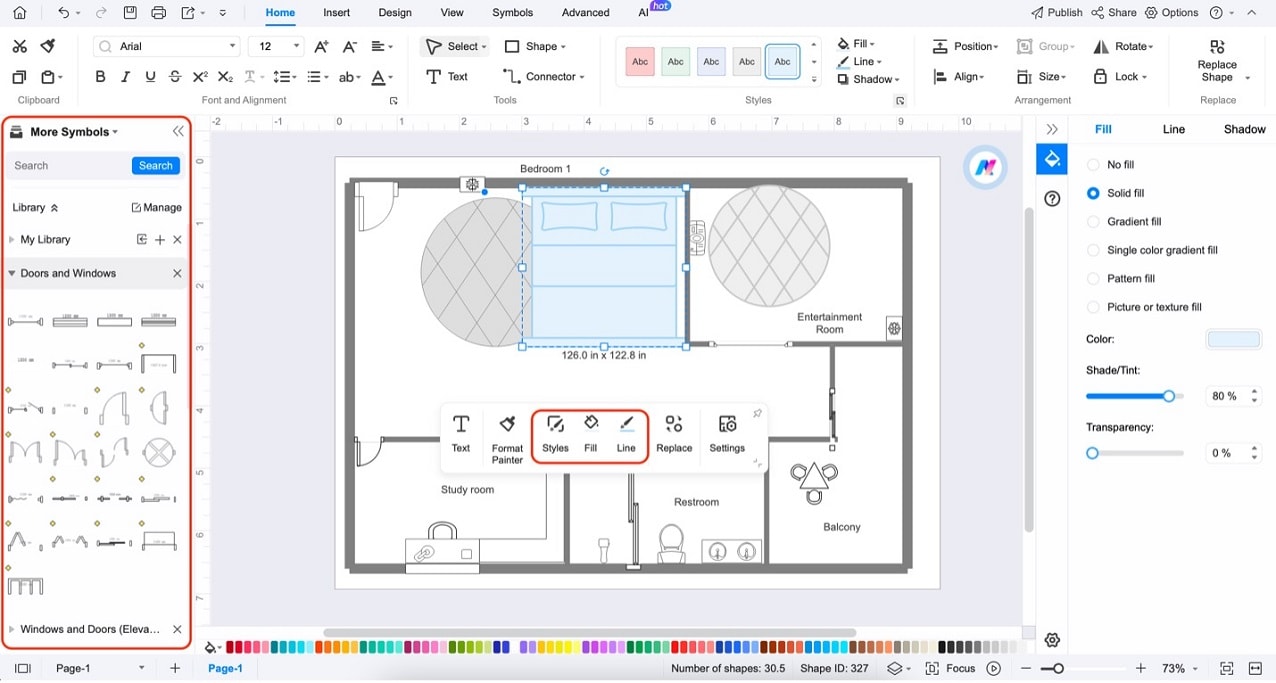This screenshot has width=1276, height=683.
Task: Click Manage library button
Action: [157, 208]
